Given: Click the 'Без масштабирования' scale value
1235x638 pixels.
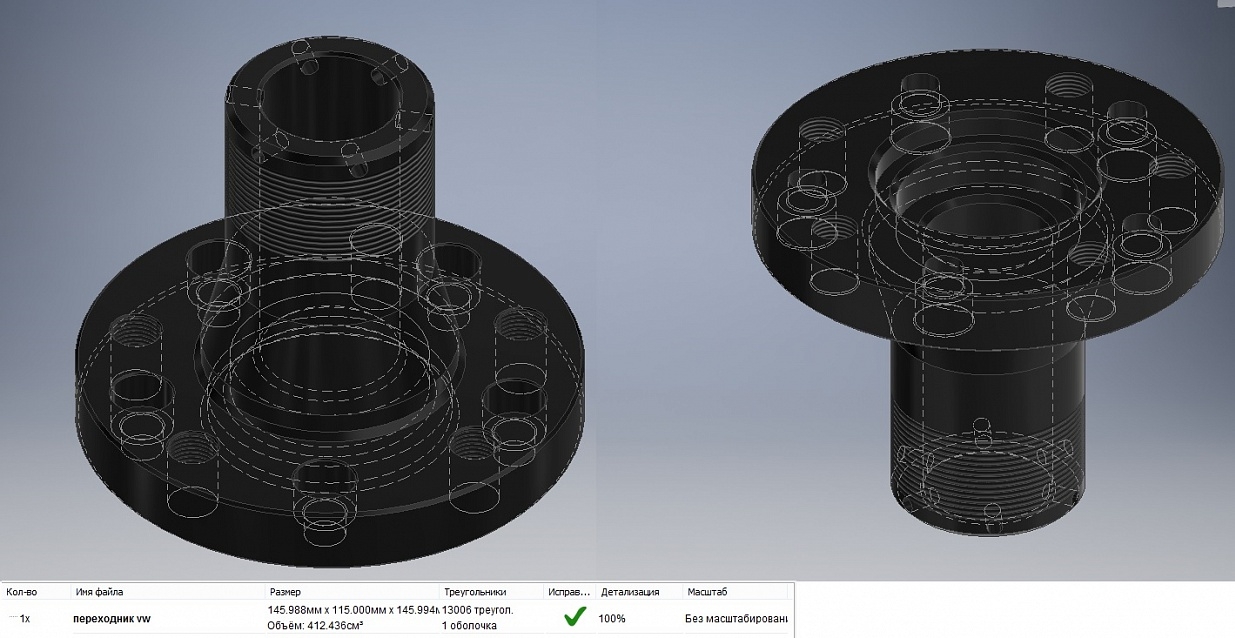Looking at the screenshot, I should click(x=737, y=619).
